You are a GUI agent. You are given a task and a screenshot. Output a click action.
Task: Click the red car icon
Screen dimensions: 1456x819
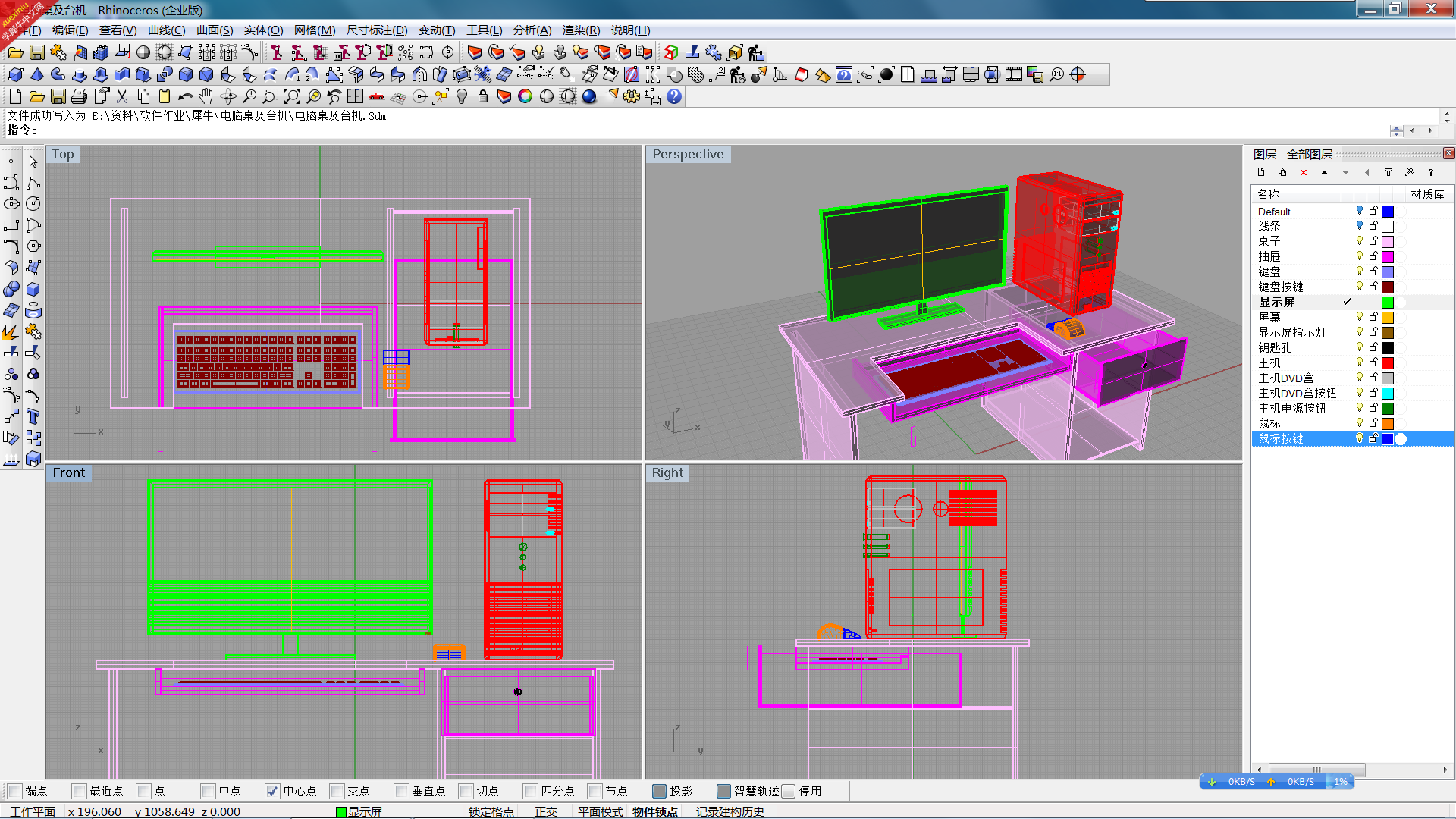pyautogui.click(x=376, y=96)
